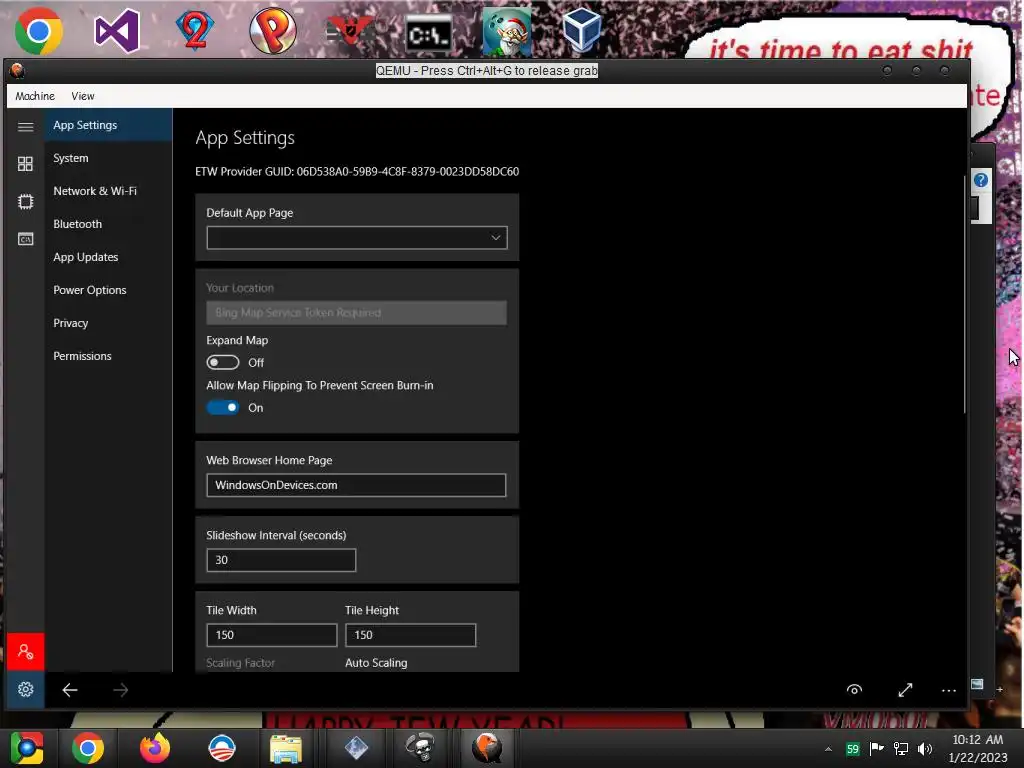This screenshot has width=1024, height=768.
Task: Open the command line sidebar icon
Action: tap(25, 239)
